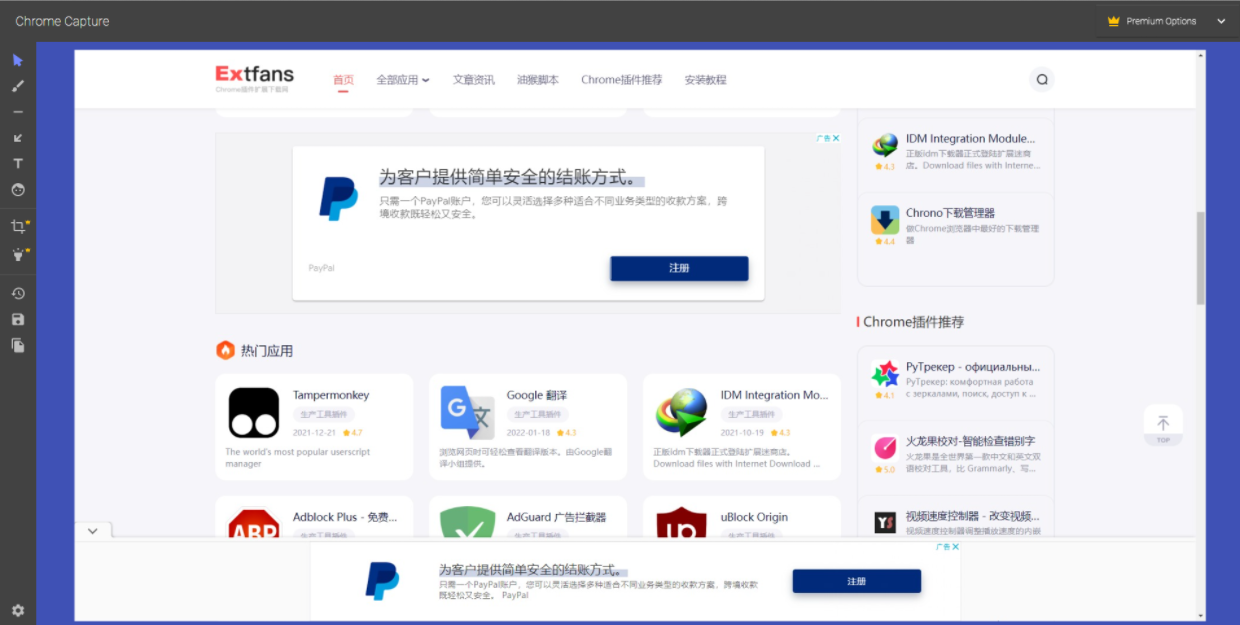Click the 热门应用 flame icon
The image size is (1240, 625).
(225, 350)
